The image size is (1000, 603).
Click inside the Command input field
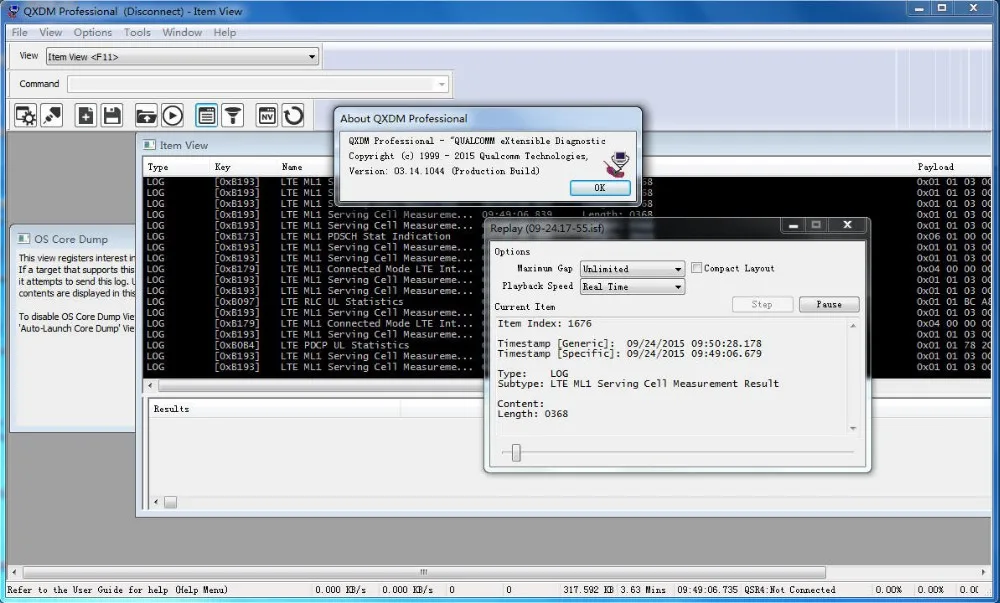(251, 84)
